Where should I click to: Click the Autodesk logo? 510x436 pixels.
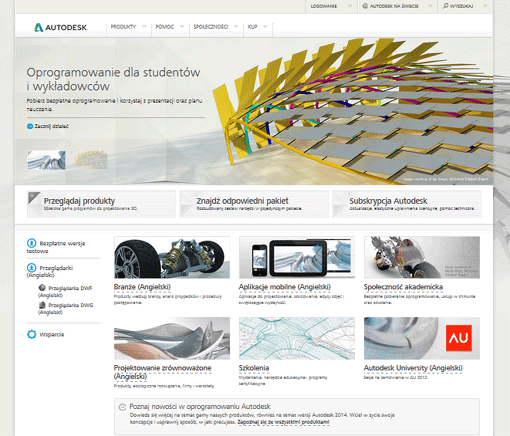pos(60,27)
